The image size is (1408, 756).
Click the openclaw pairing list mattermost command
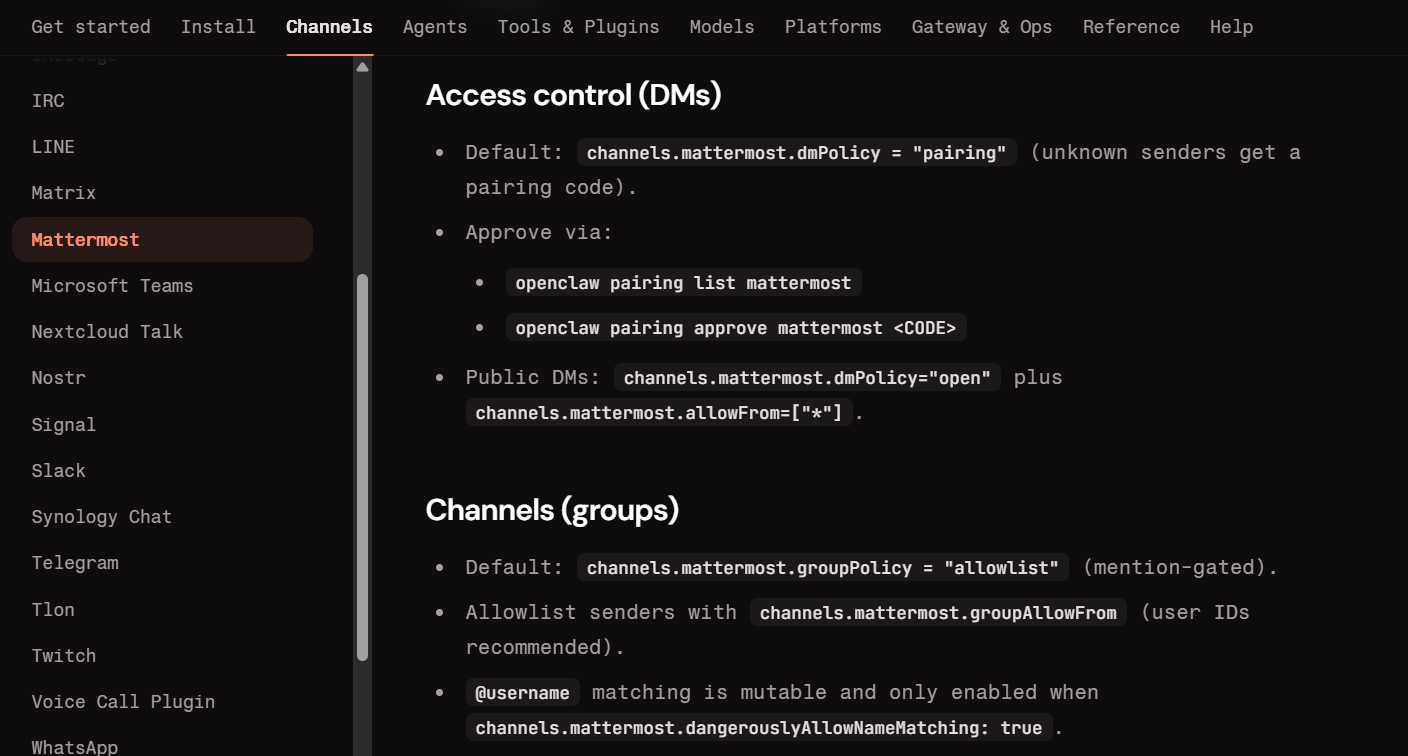pyautogui.click(x=683, y=283)
